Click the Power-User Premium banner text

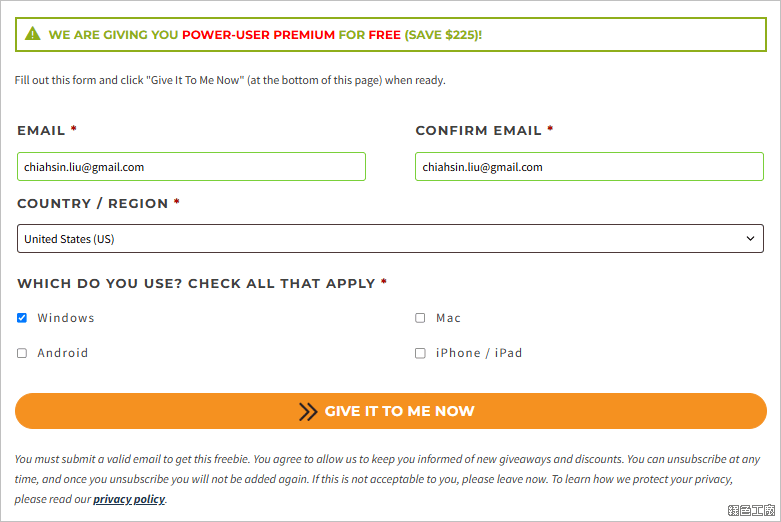point(258,35)
